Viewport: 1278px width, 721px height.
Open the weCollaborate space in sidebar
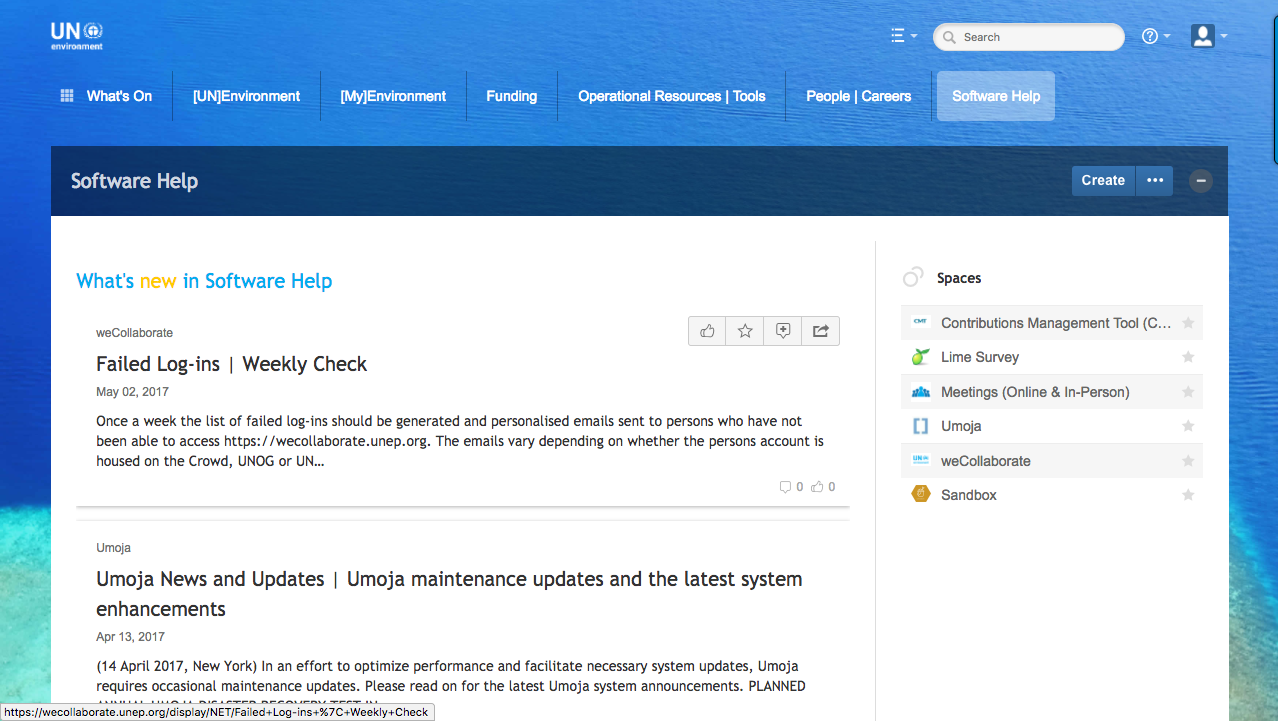point(986,461)
